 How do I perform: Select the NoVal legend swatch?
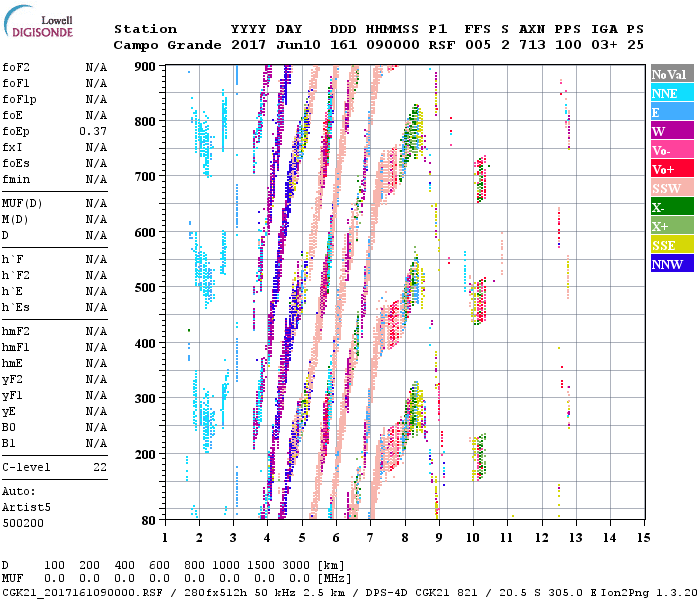pos(672,74)
